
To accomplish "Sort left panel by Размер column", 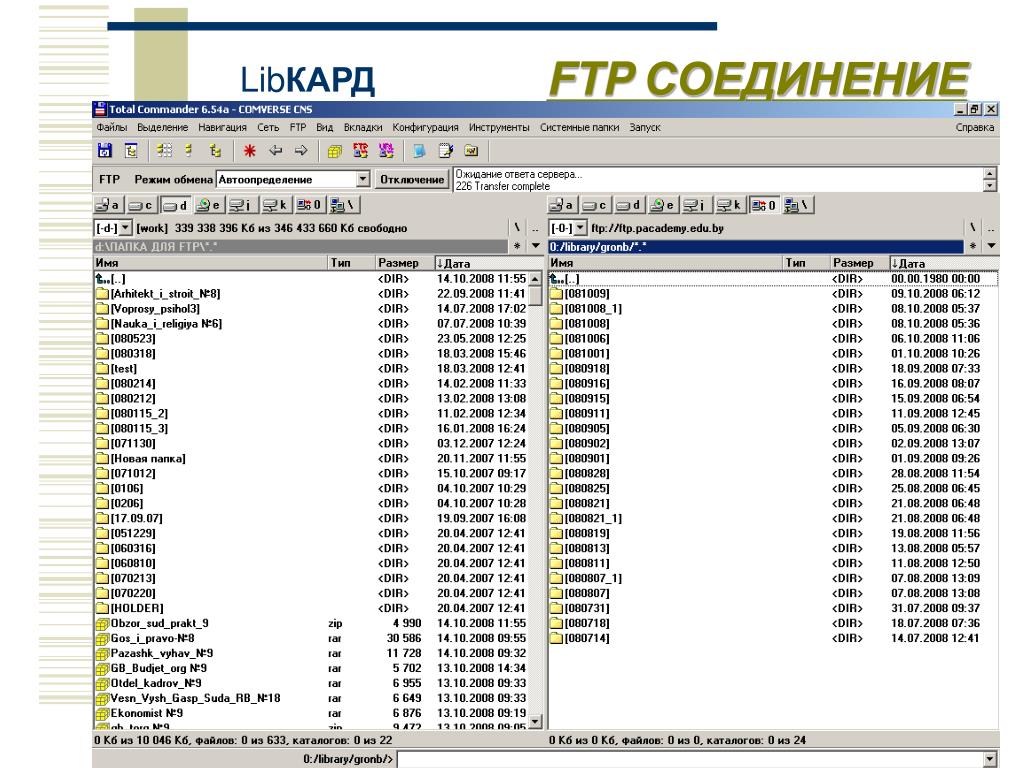I will click(x=404, y=263).
